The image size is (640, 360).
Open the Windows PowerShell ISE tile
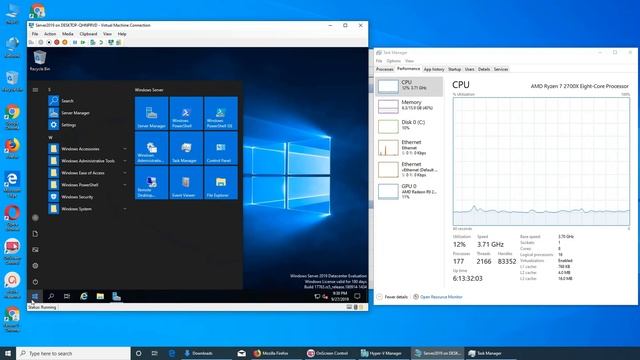tap(221, 113)
